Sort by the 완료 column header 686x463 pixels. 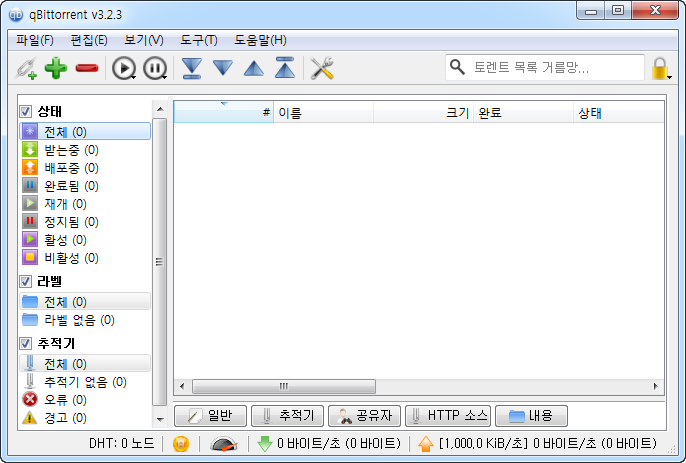(523, 113)
